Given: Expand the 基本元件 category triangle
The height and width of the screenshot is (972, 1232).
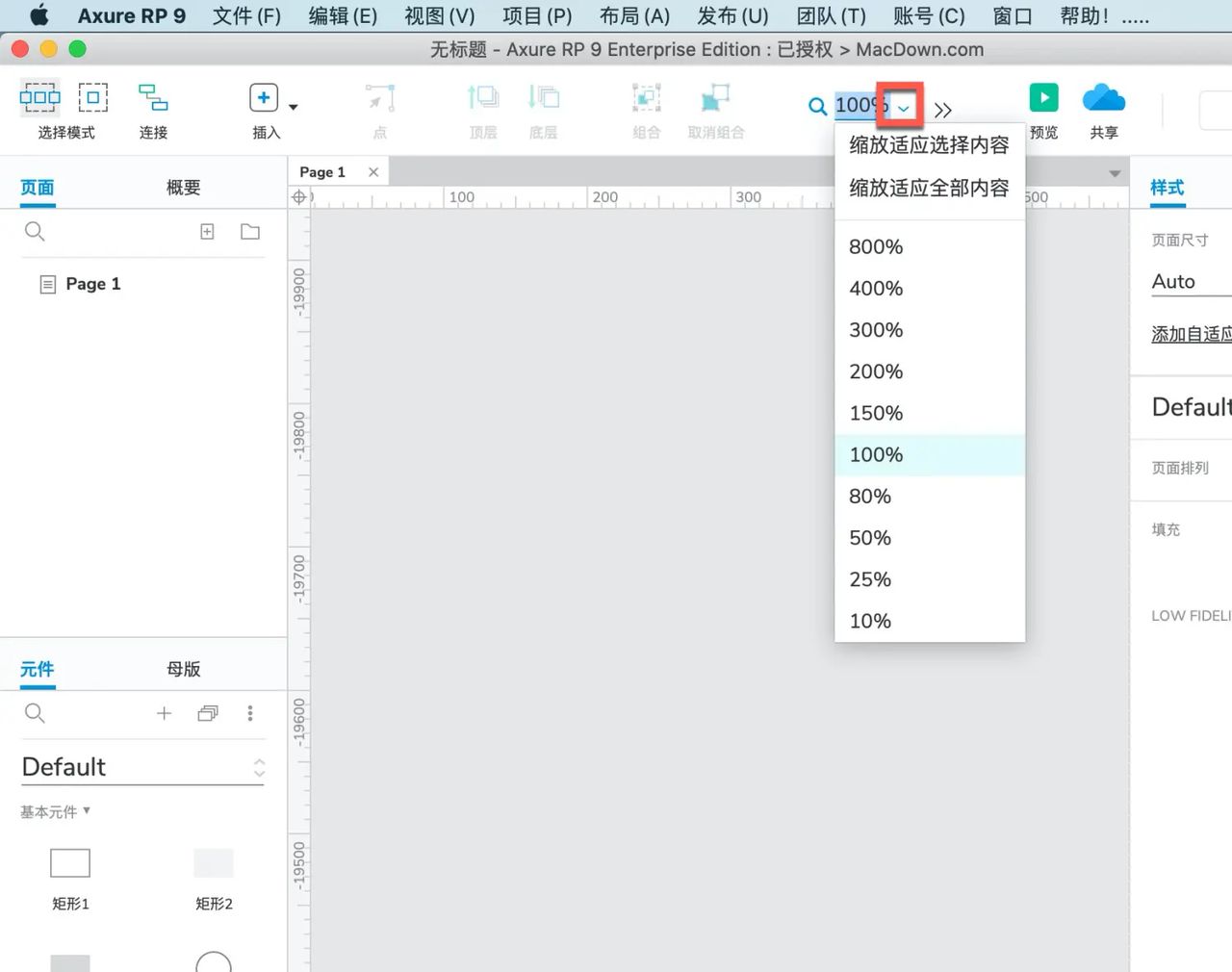Looking at the screenshot, I should pyautogui.click(x=86, y=811).
